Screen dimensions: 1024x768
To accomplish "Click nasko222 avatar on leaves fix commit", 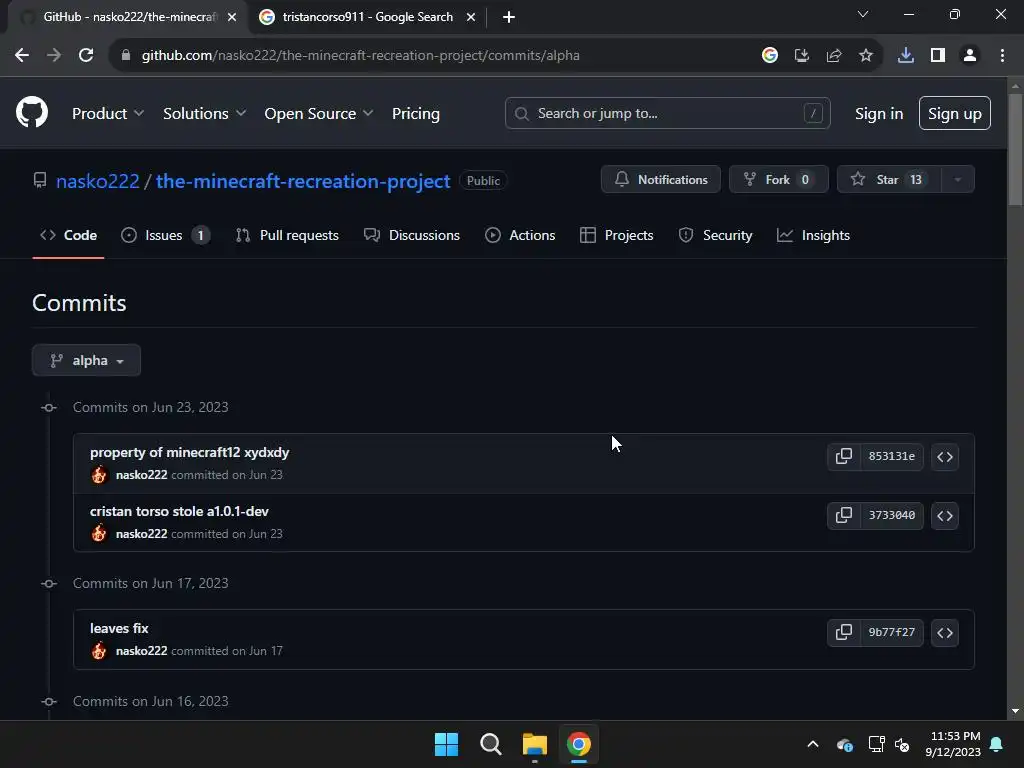I will pyautogui.click(x=99, y=650).
